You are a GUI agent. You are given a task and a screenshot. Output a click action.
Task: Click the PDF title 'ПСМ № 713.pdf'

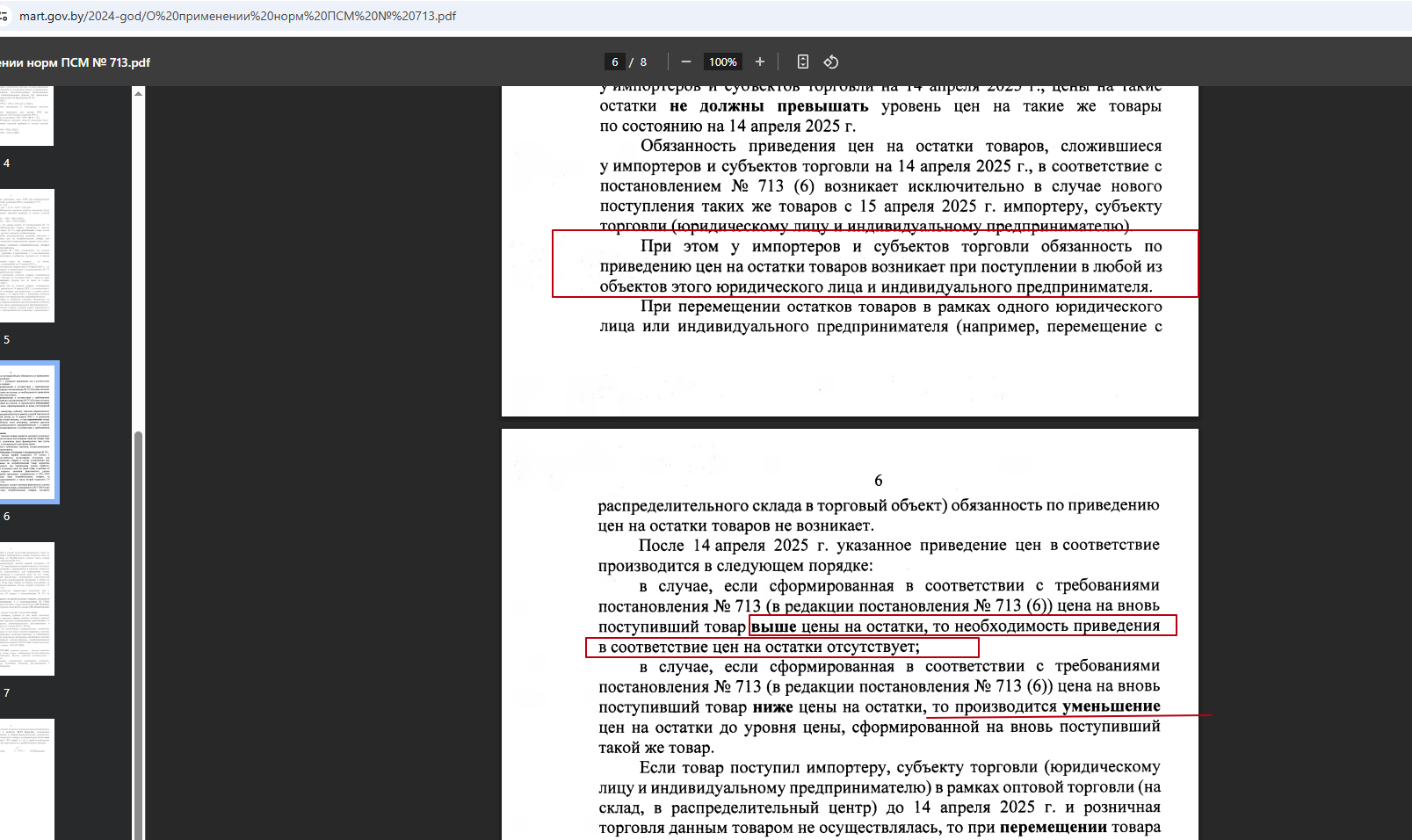[75, 62]
